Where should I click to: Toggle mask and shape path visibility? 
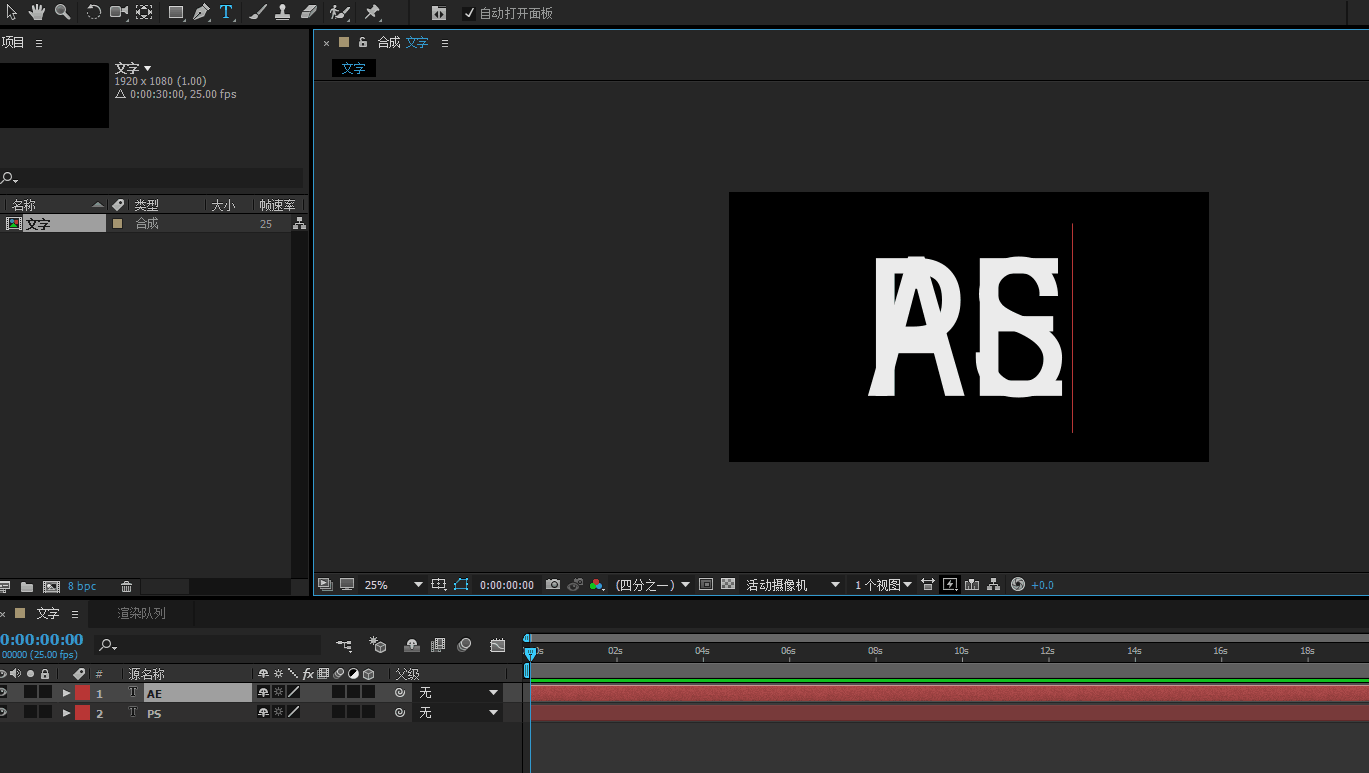(461, 584)
